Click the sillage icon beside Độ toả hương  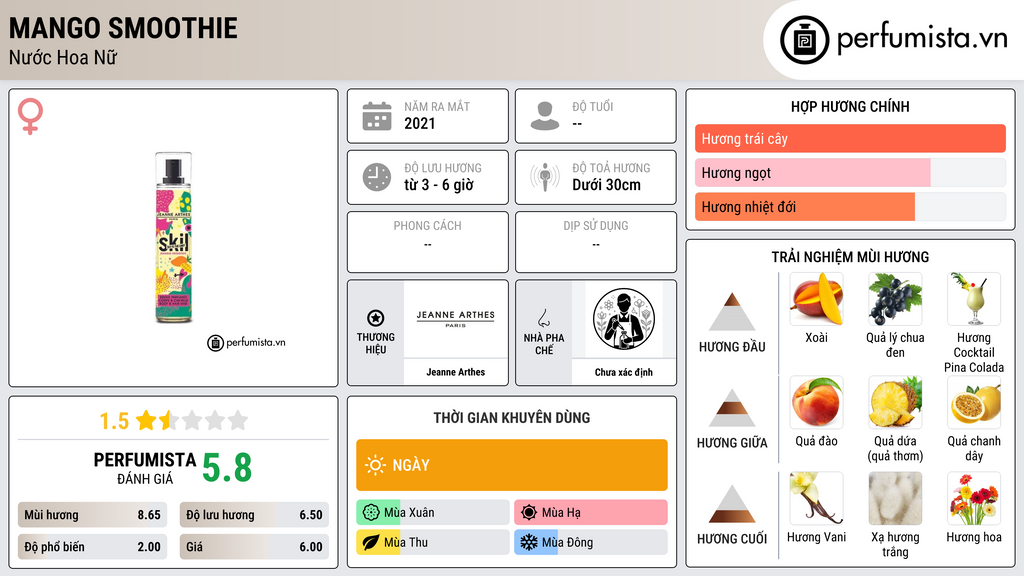click(x=545, y=177)
